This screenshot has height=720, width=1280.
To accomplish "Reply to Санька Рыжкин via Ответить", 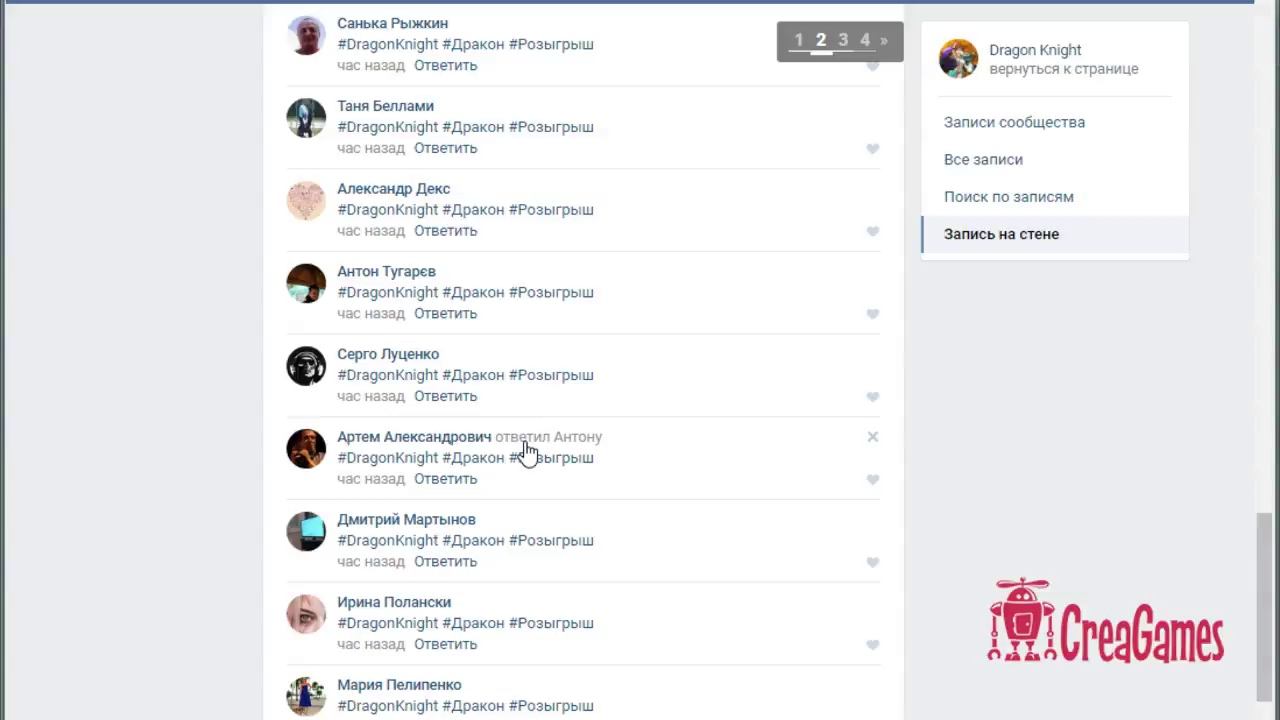I will tap(445, 65).
